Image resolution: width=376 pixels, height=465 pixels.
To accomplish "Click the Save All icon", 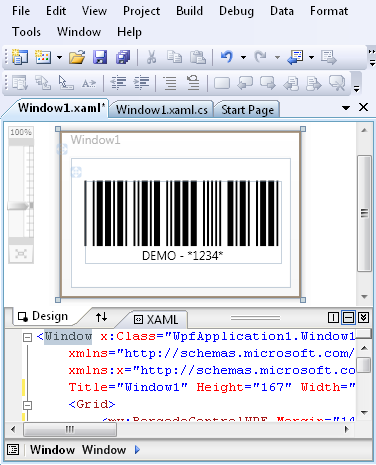I will pos(123,57).
